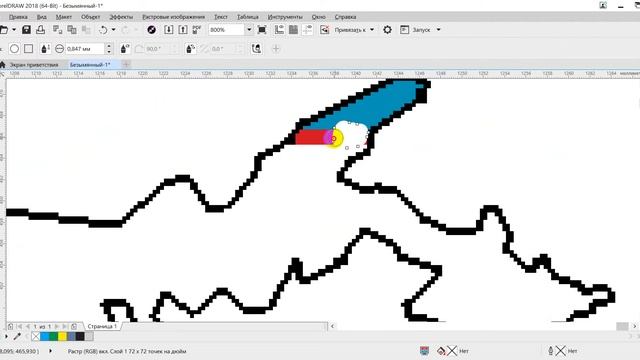Open the undo history dropdown arrow
This screenshot has height=360, width=640.
pyautogui.click(x=113, y=30)
